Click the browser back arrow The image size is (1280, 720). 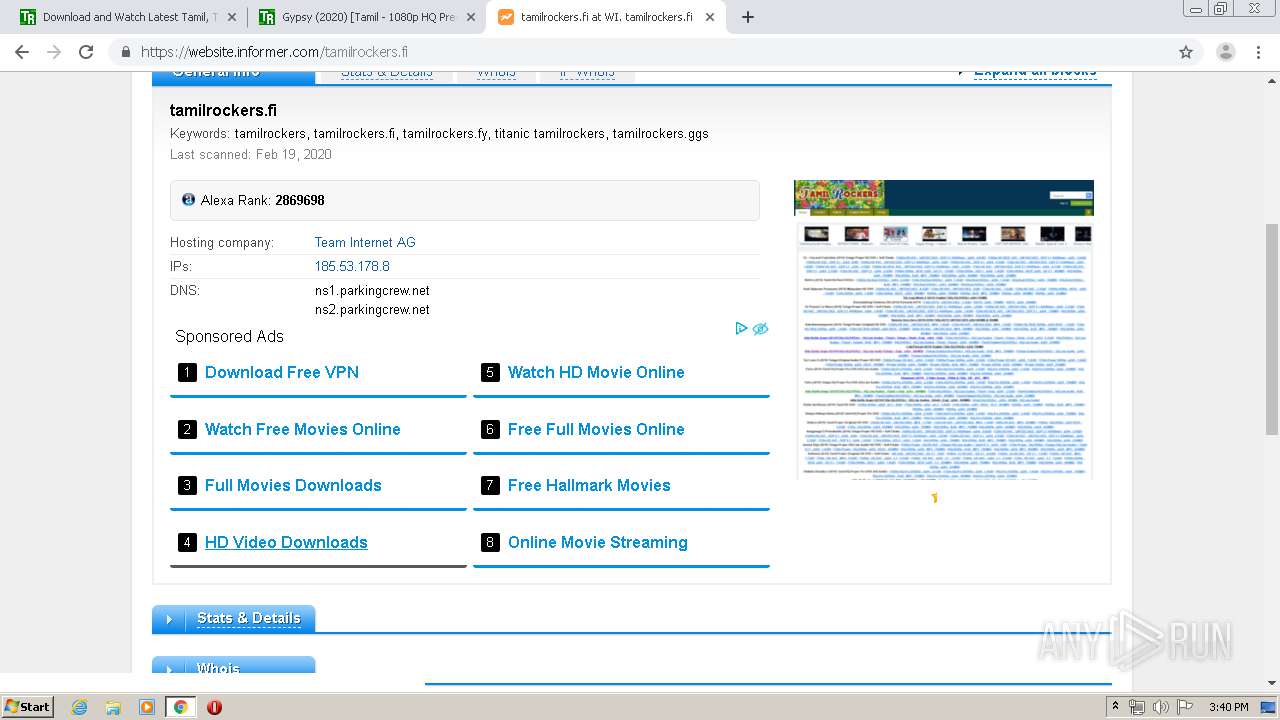point(22,52)
